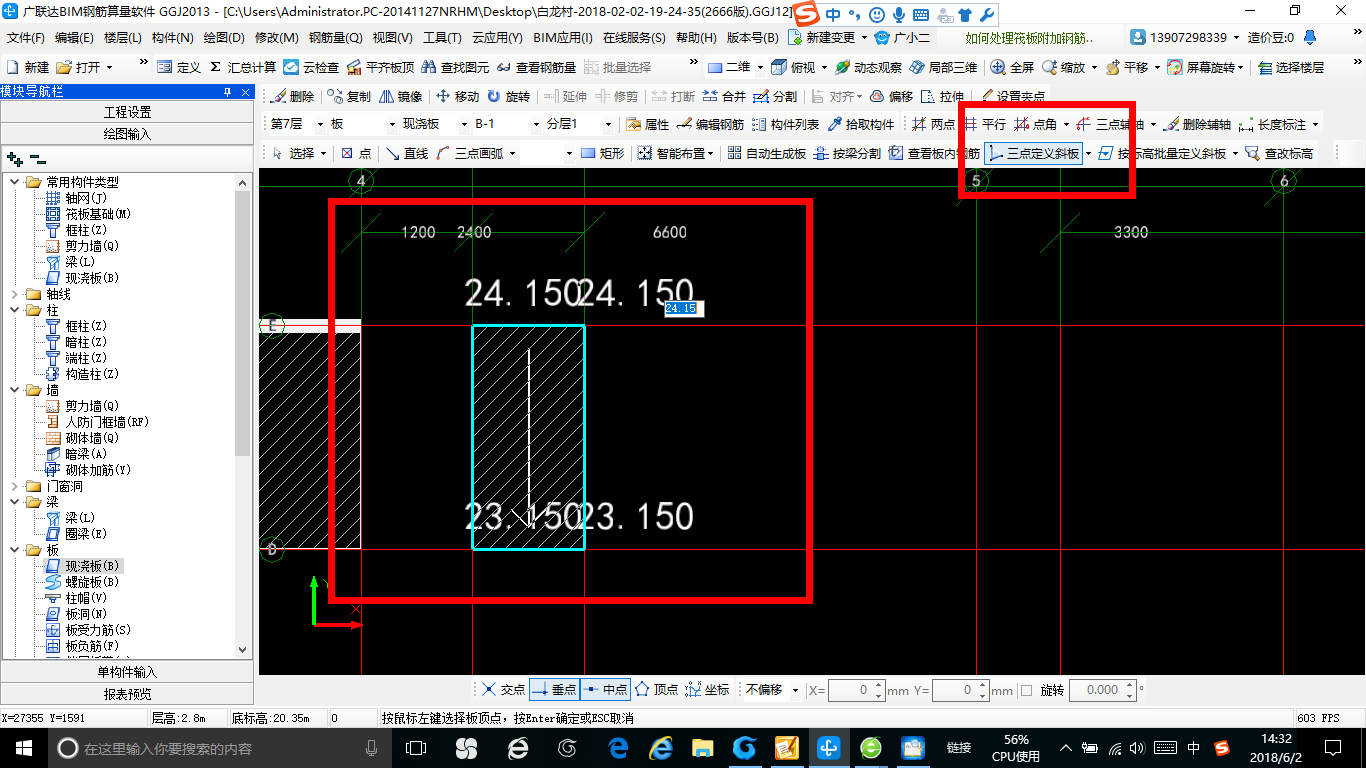Click the 报表预览 report preview button
Viewport: 1366px width, 768px height.
point(127,694)
